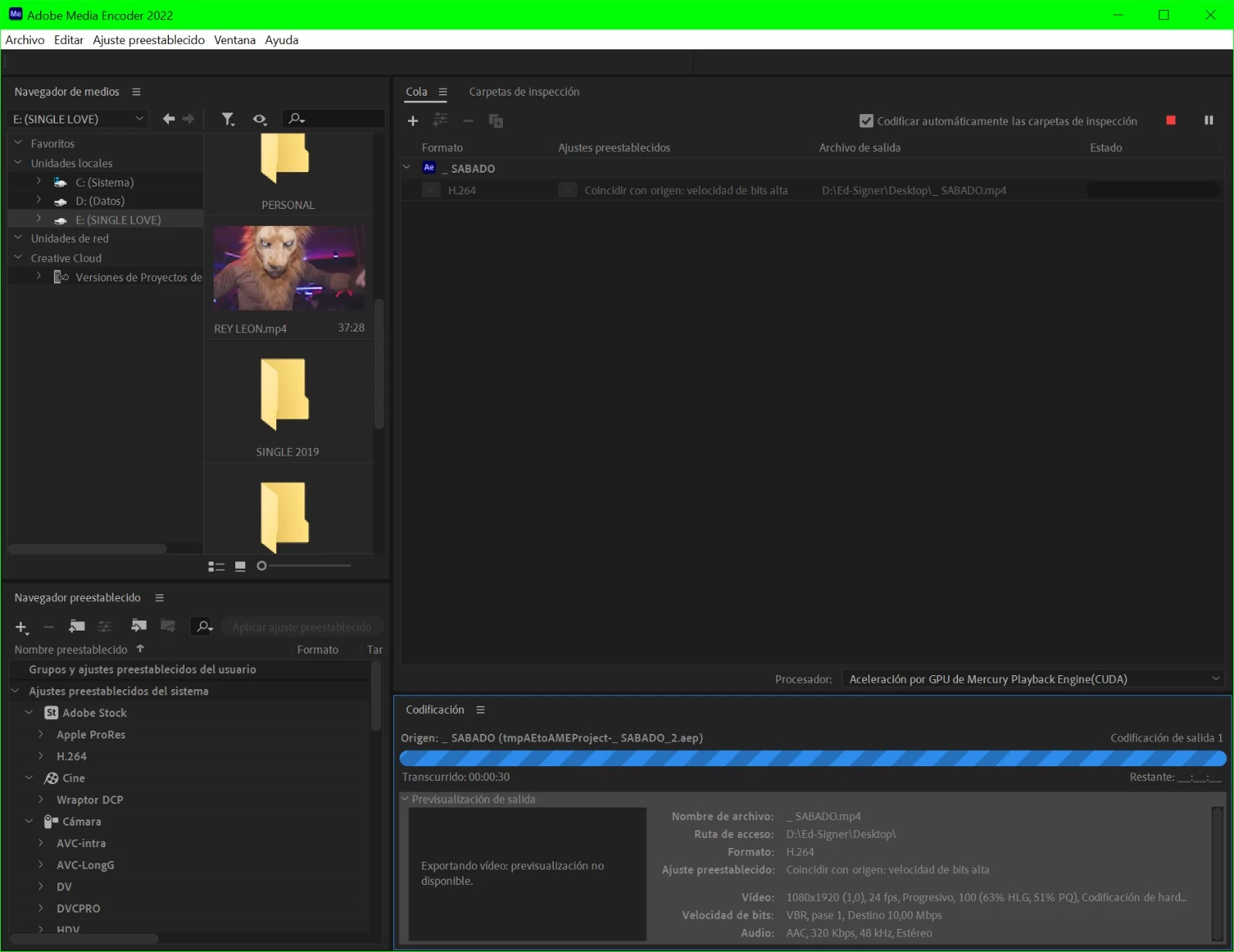Switch media browser to thumbnail view
Image resolution: width=1234 pixels, height=952 pixels.
click(x=241, y=567)
